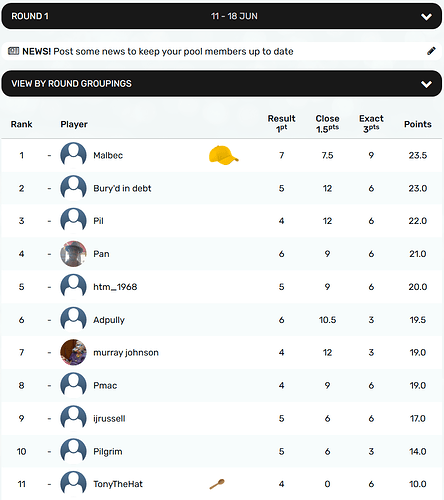Image resolution: width=444 pixels, height=500 pixels.
Task: Select the Pmac player name
Action: [x=105, y=386]
